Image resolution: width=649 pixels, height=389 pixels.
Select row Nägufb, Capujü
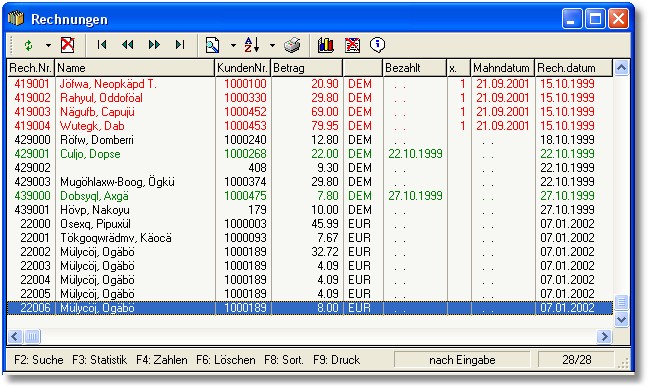[310, 112]
